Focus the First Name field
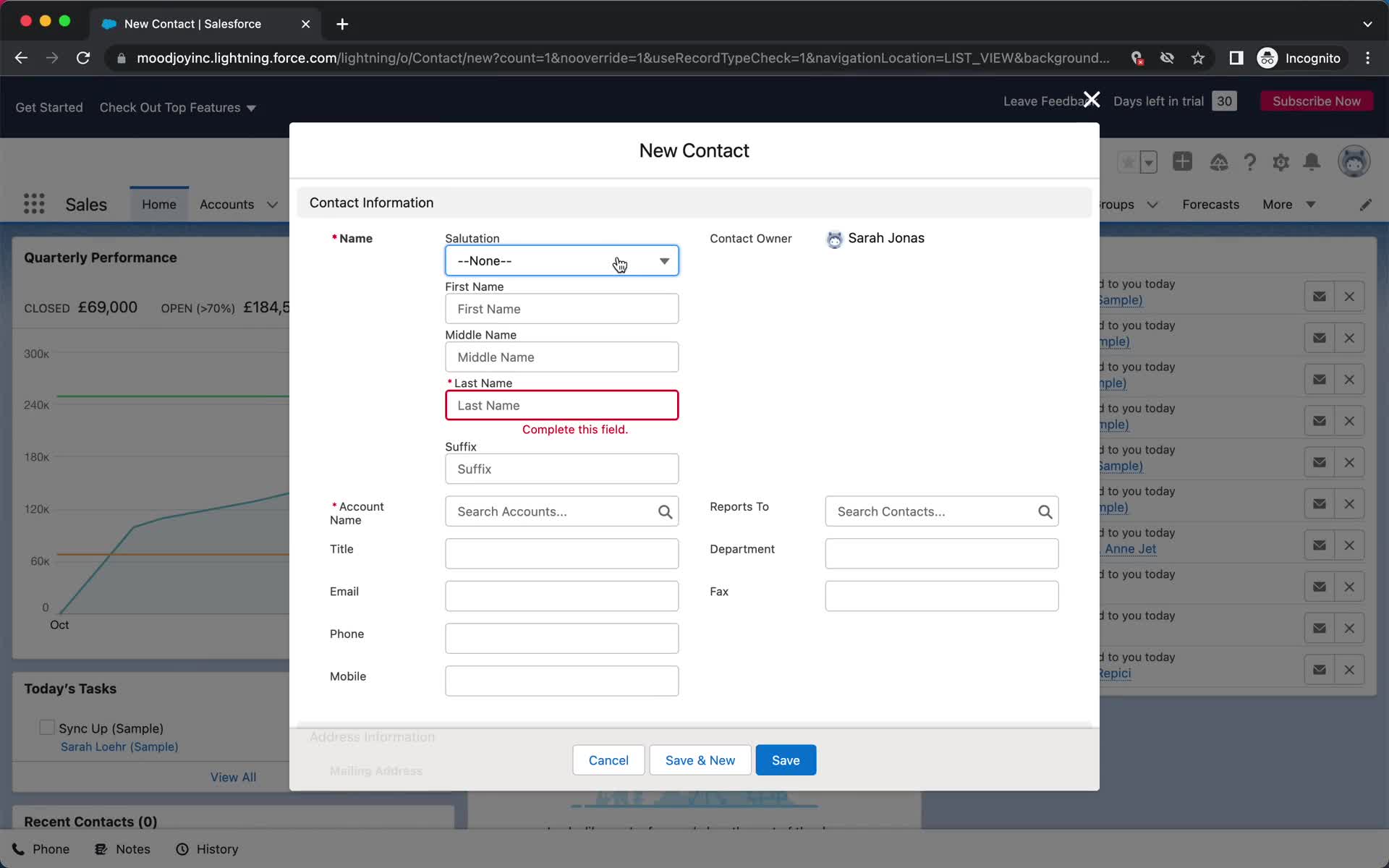This screenshot has width=1389, height=868. [x=561, y=309]
